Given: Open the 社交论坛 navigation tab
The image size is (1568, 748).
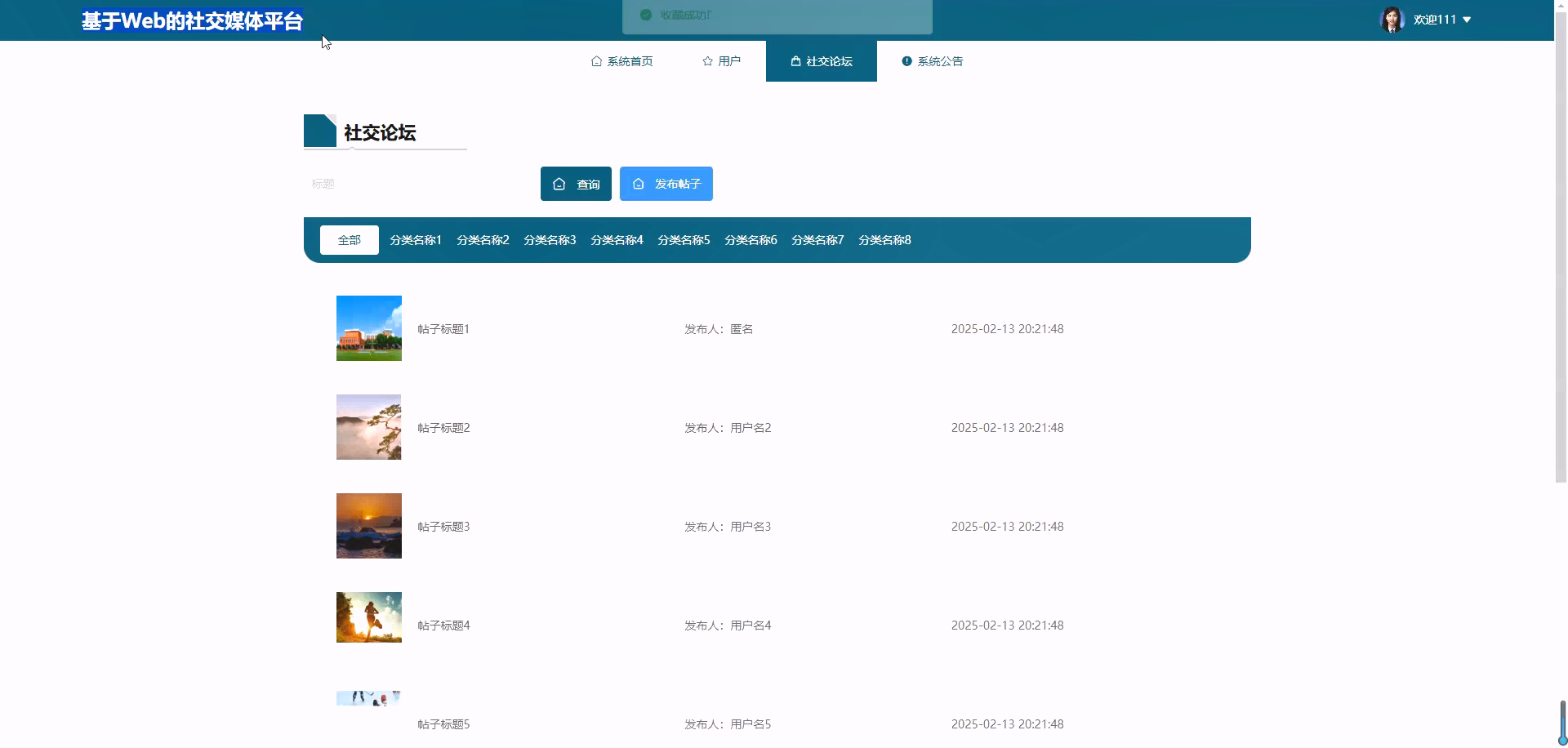Looking at the screenshot, I should coord(822,61).
